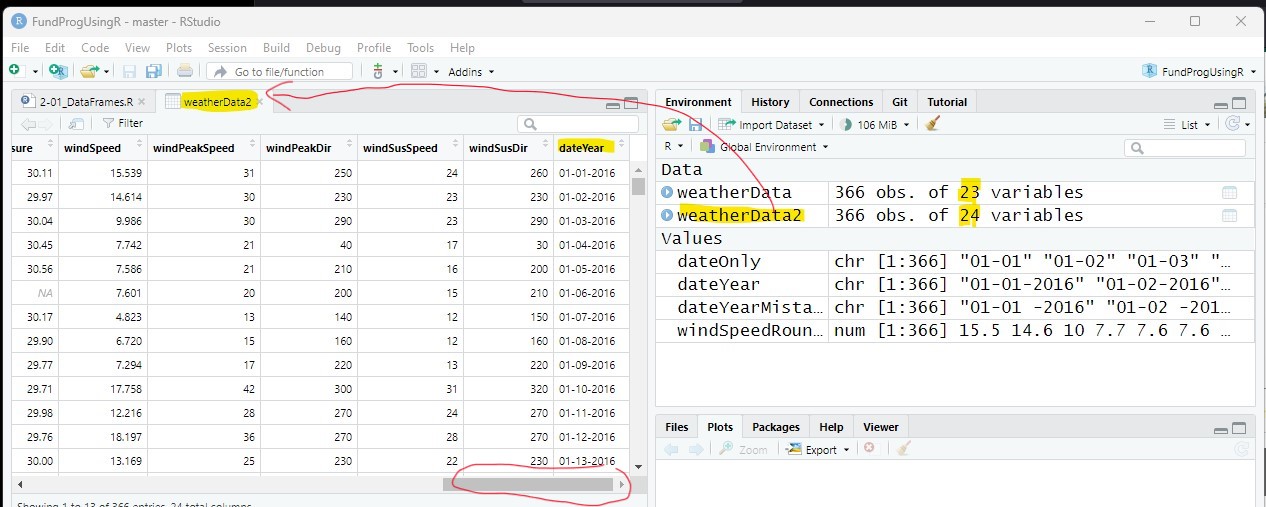Screen dimensions: 1266x507
Task: Click the Git version control toolbar icon
Action: point(378,71)
